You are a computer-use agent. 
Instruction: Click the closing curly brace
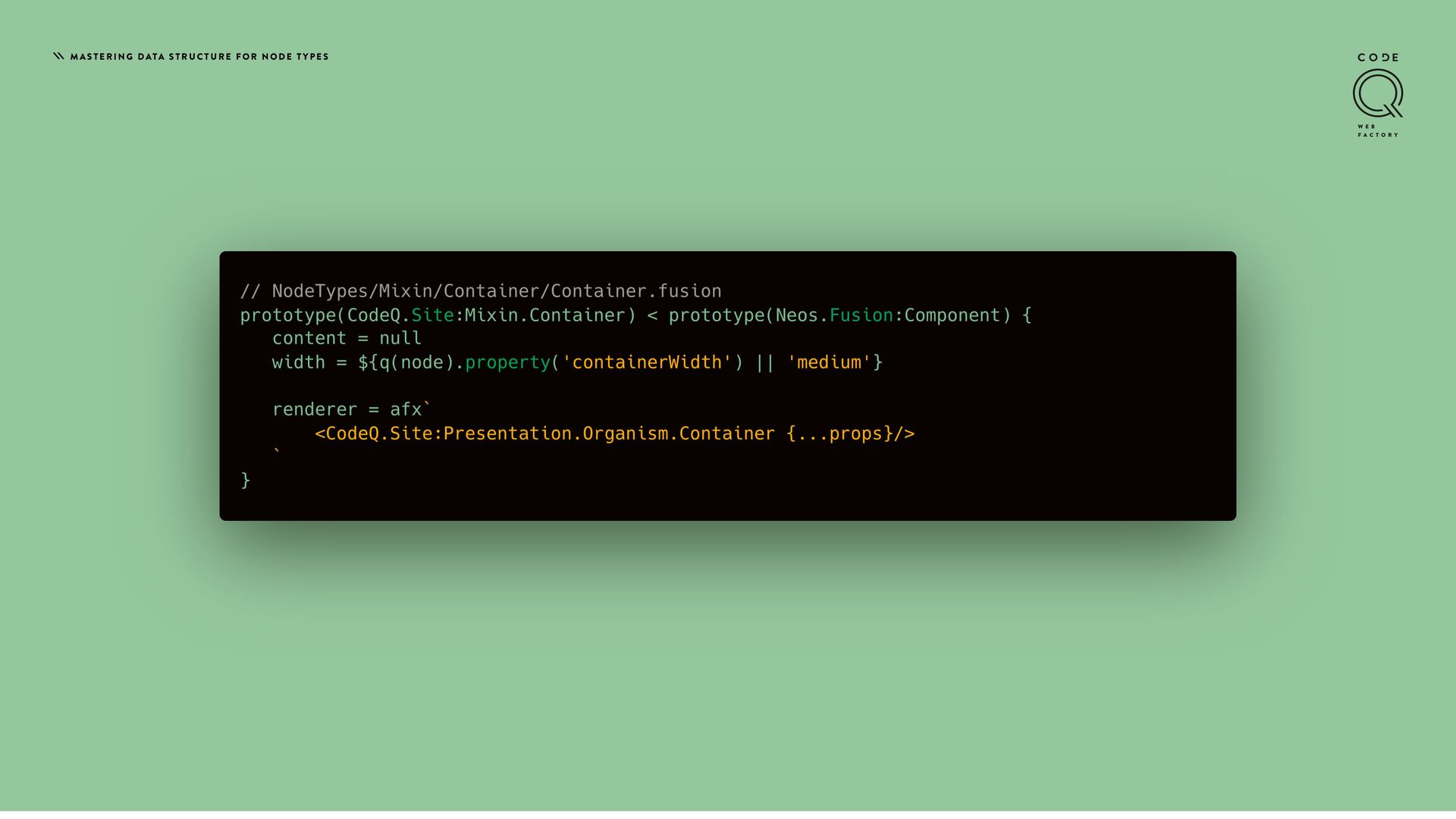coord(245,481)
